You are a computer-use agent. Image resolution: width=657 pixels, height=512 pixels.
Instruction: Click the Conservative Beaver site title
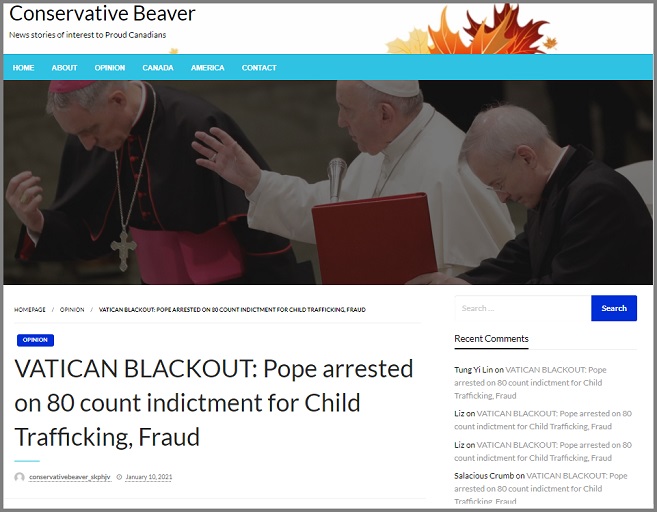click(x=102, y=13)
